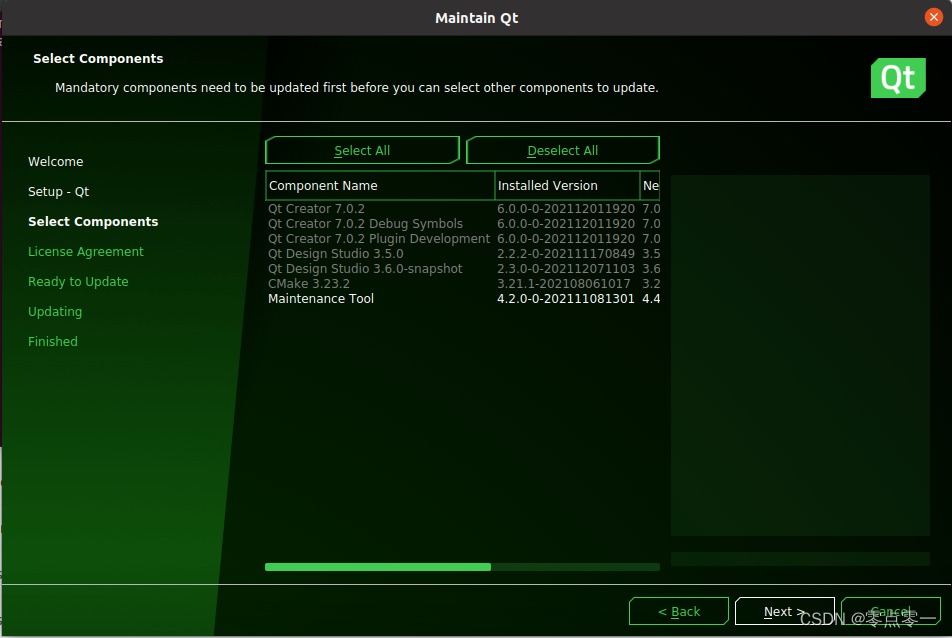Sort by Installed Version column header

[x=567, y=186]
